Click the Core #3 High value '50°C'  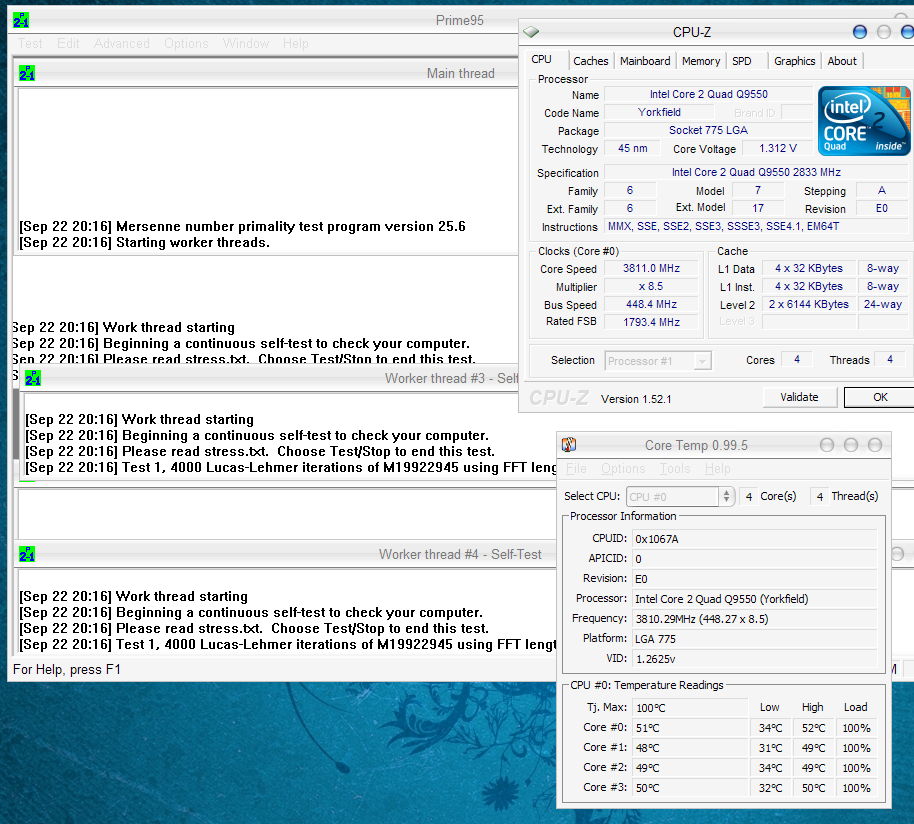click(x=813, y=788)
